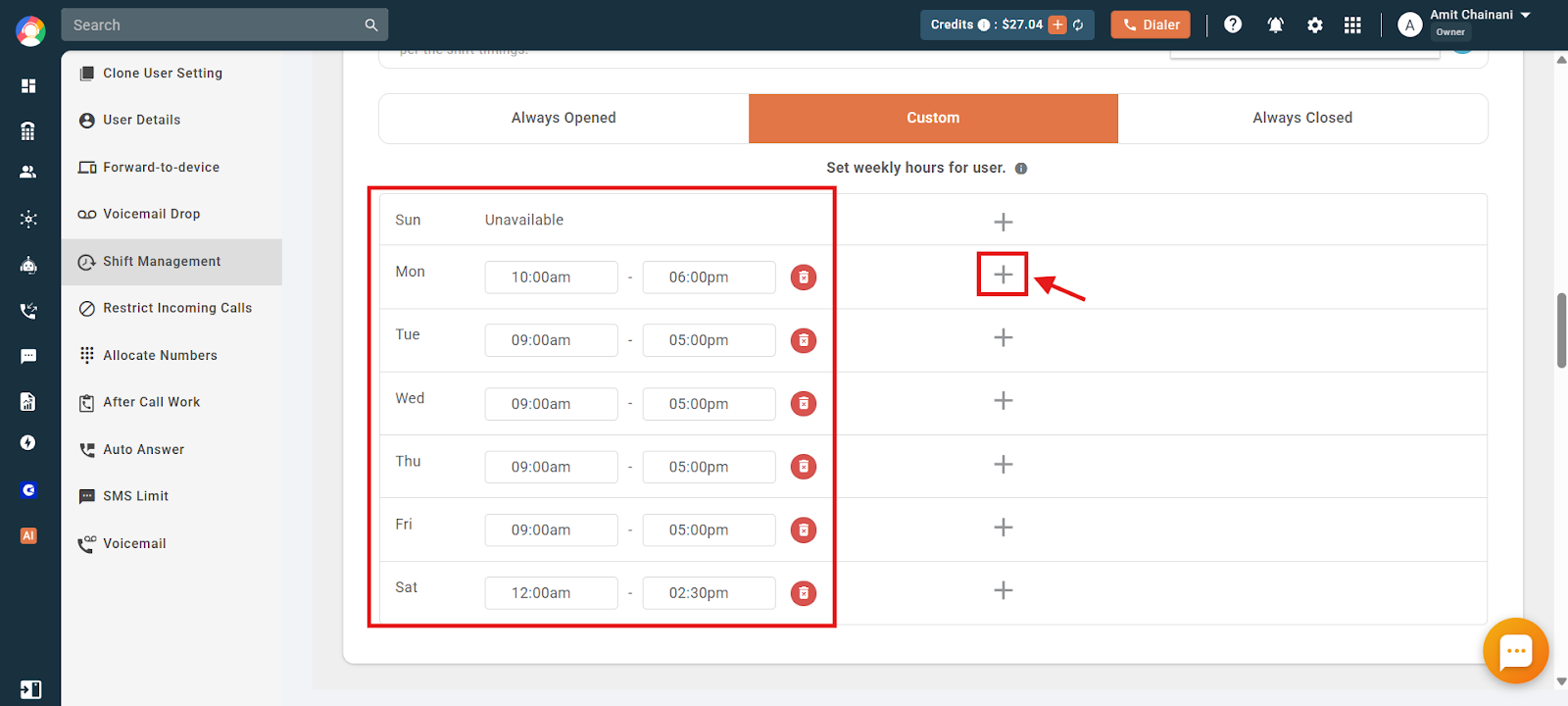Refresh the credits balance

coord(1078,25)
